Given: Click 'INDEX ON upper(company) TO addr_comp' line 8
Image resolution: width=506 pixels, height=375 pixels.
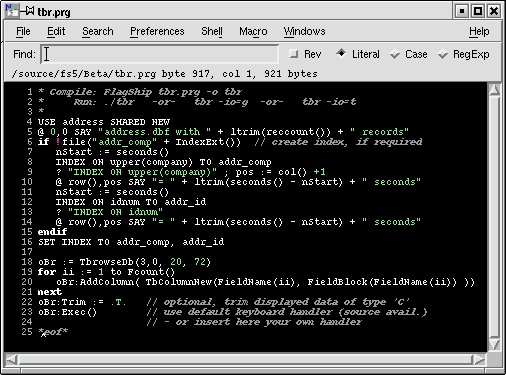Looking at the screenshot, I should pos(163,162).
